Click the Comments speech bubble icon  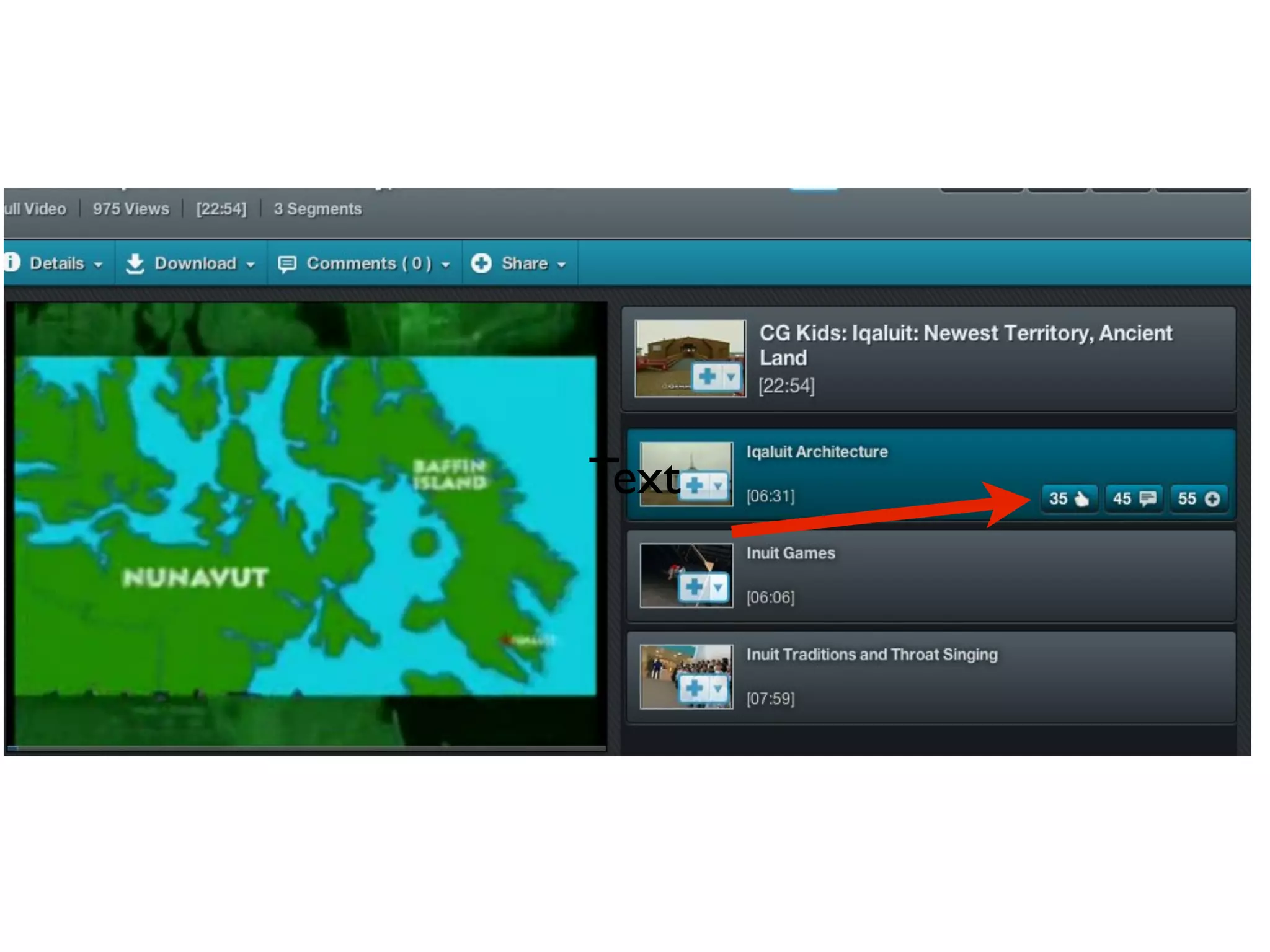click(x=286, y=264)
